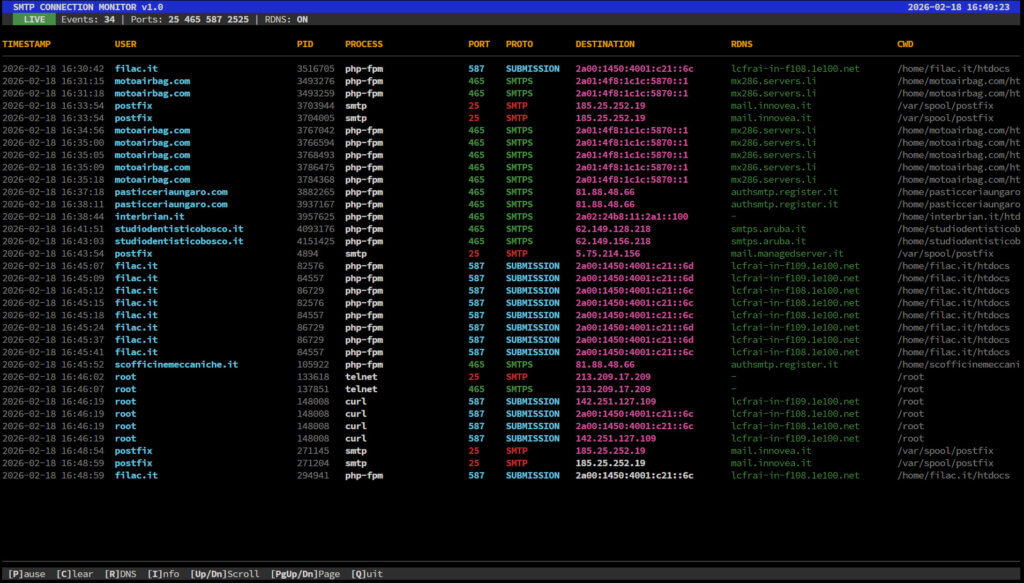Viewport: 1024px width, 583px height.
Task: Click timestamp 2026-02-18 16:35:18
Action: (53, 180)
